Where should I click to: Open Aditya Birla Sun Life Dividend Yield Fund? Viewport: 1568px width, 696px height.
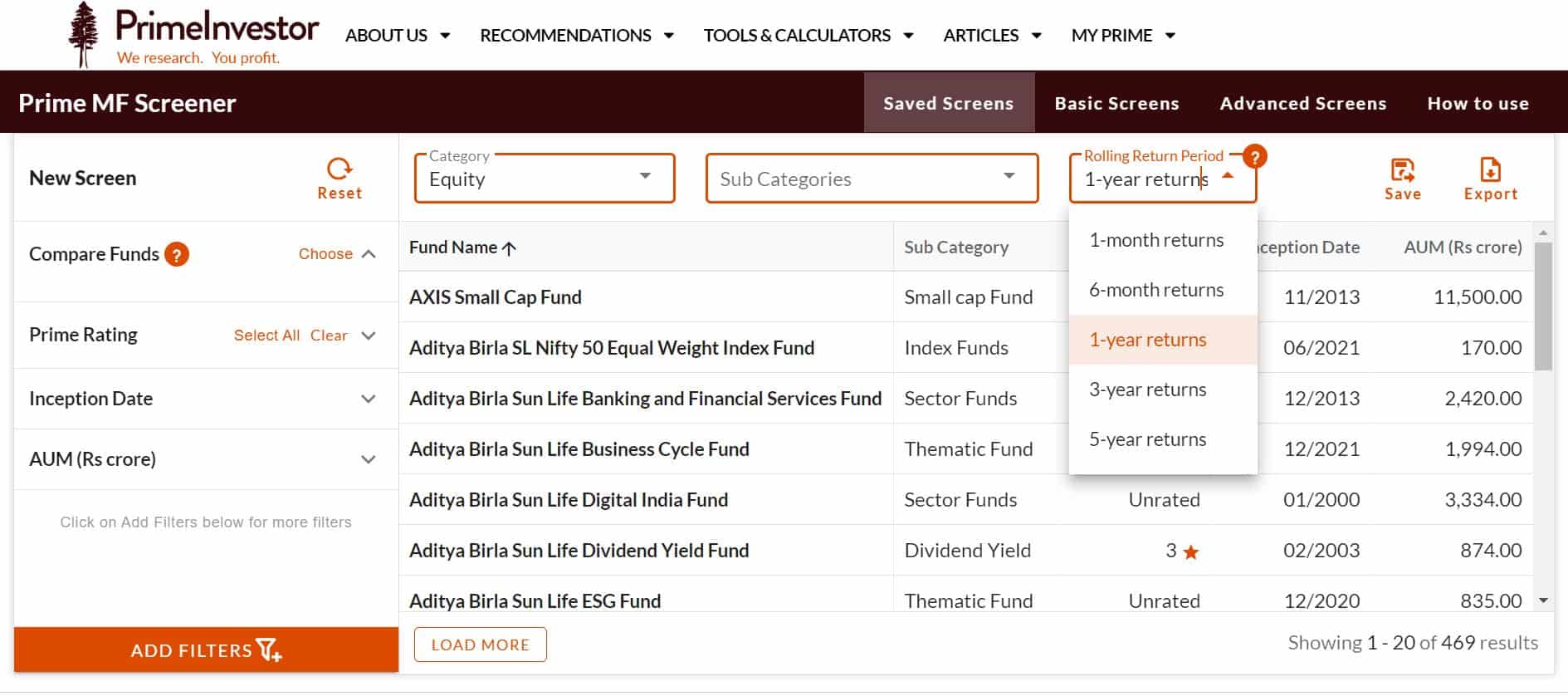pos(579,551)
